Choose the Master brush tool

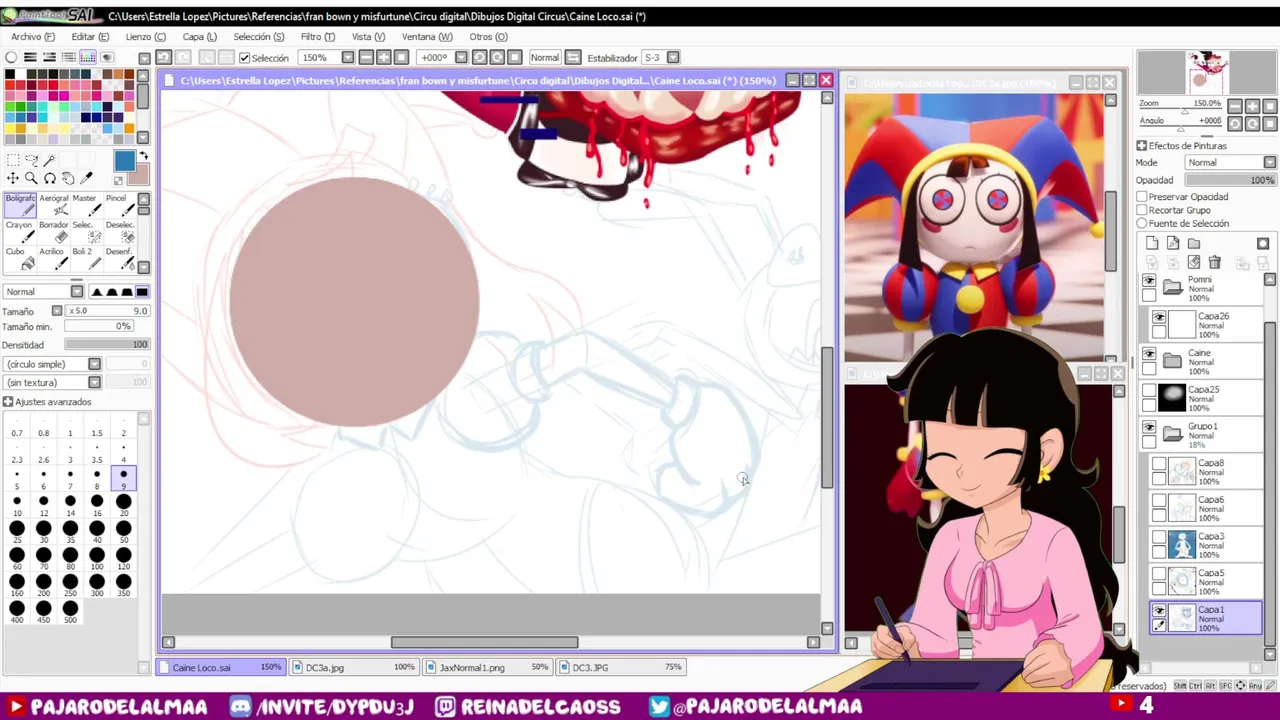(x=86, y=205)
